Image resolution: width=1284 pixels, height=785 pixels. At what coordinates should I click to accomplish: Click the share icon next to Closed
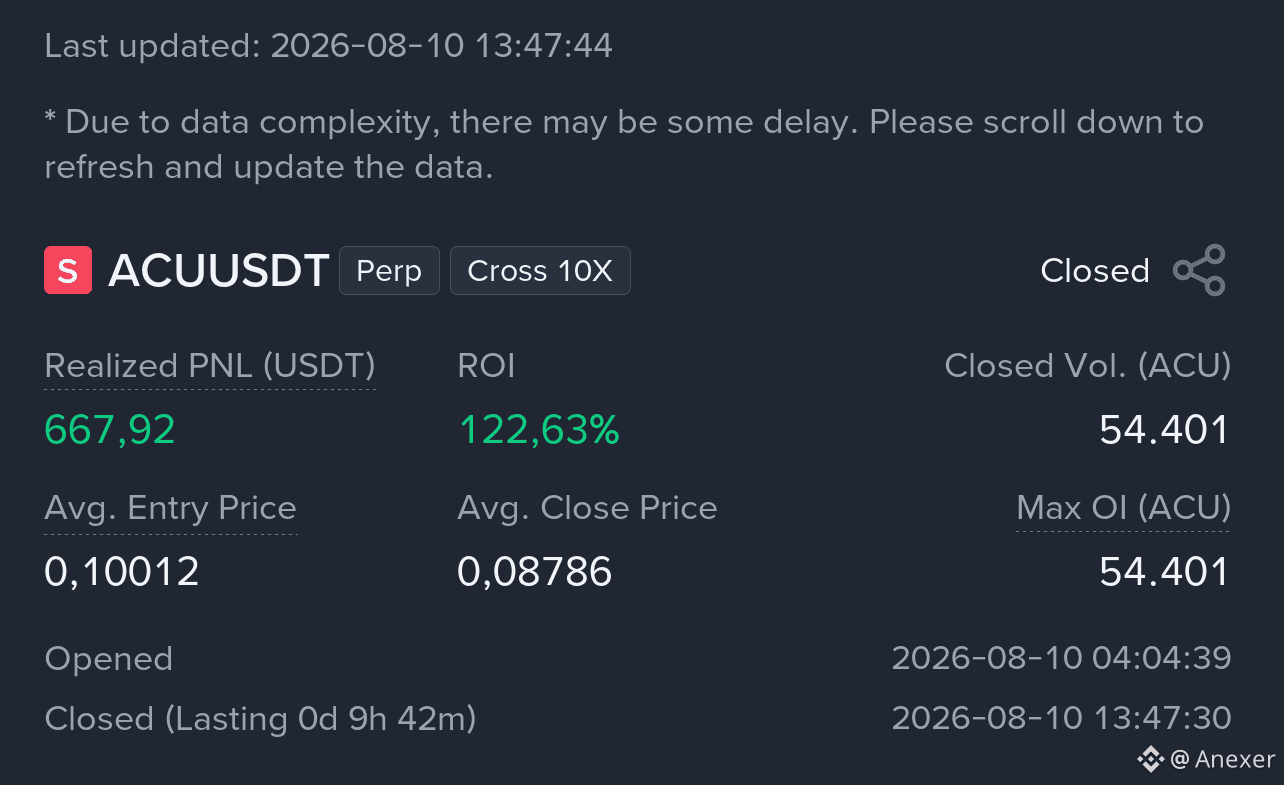[1199, 270]
